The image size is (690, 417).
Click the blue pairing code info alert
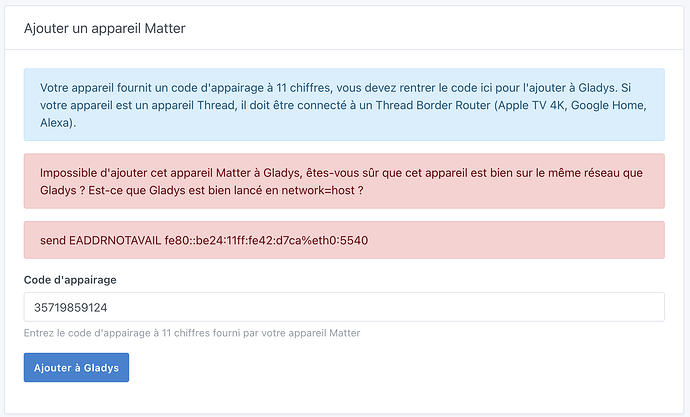pyautogui.click(x=344, y=105)
